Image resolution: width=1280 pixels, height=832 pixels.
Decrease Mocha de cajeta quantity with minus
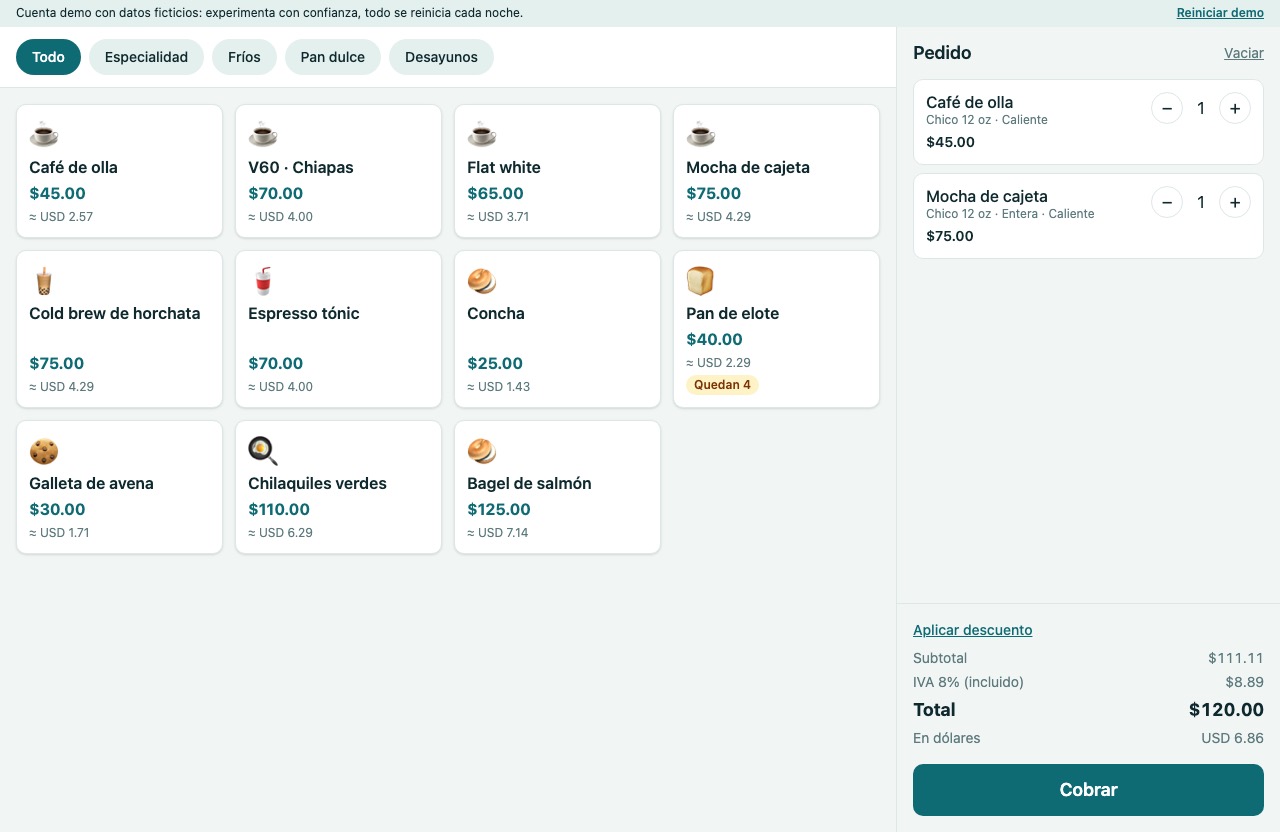click(1167, 202)
